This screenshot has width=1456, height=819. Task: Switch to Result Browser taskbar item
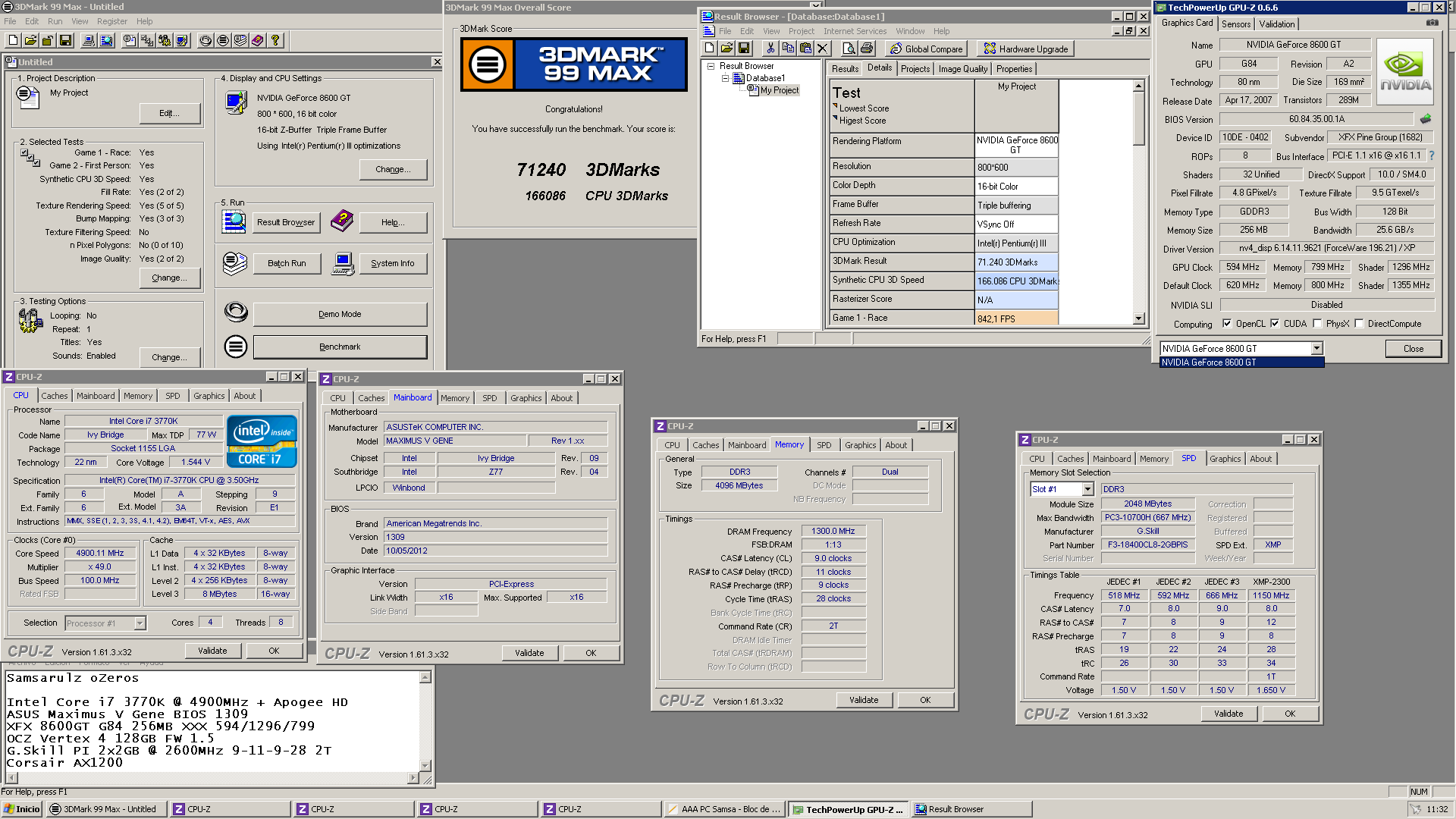[971, 809]
